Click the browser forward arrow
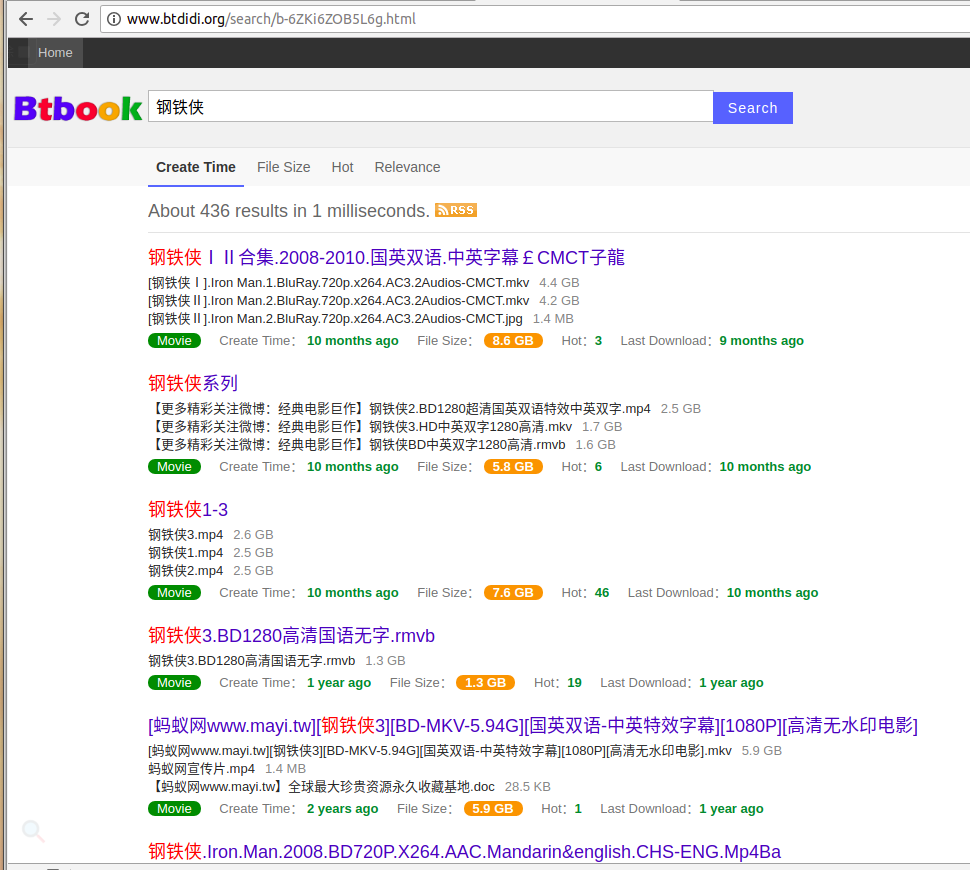970x870 pixels. pyautogui.click(x=54, y=19)
